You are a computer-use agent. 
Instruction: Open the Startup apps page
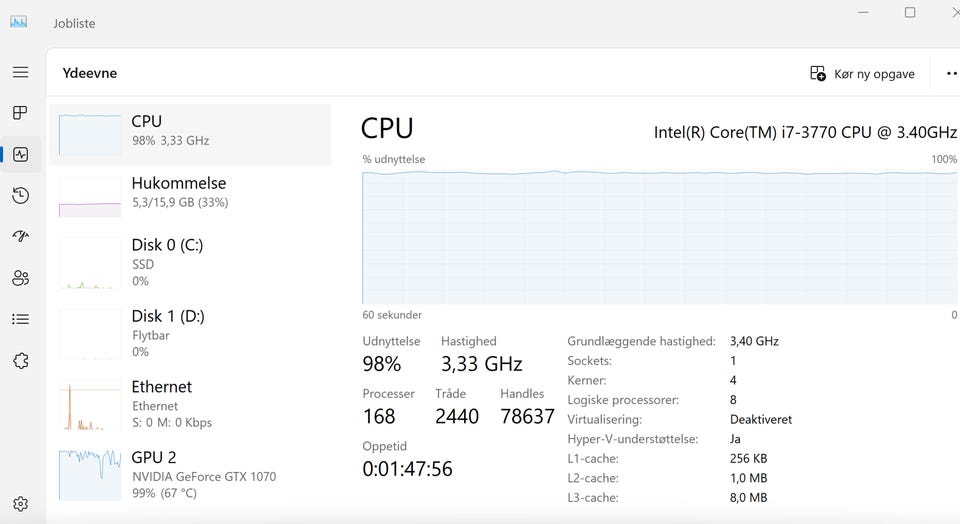tap(20, 236)
